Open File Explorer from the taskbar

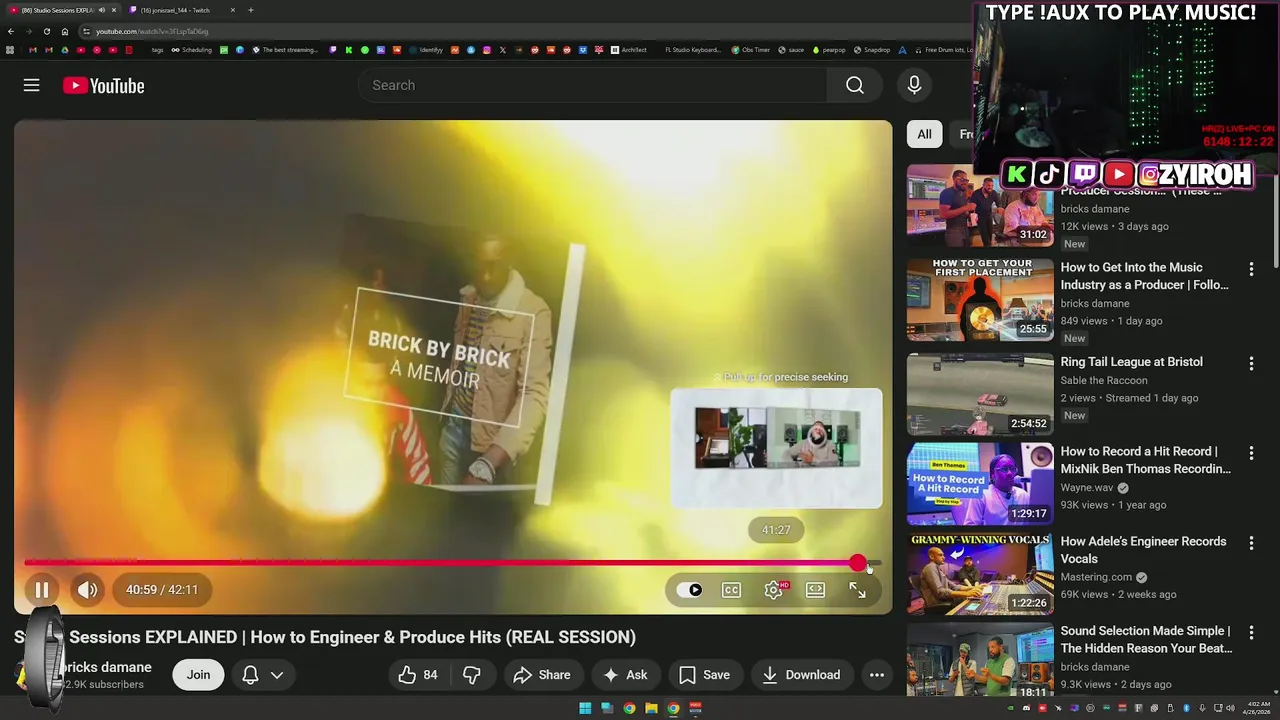click(x=651, y=708)
